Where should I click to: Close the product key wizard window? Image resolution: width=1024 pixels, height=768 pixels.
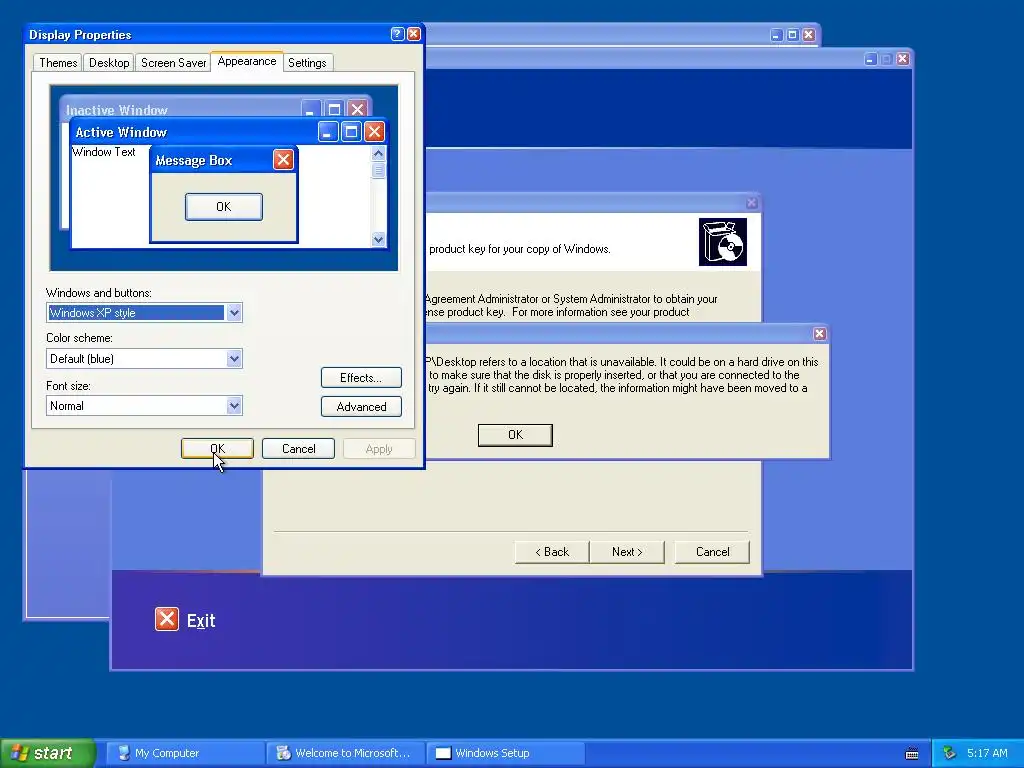[752, 202]
